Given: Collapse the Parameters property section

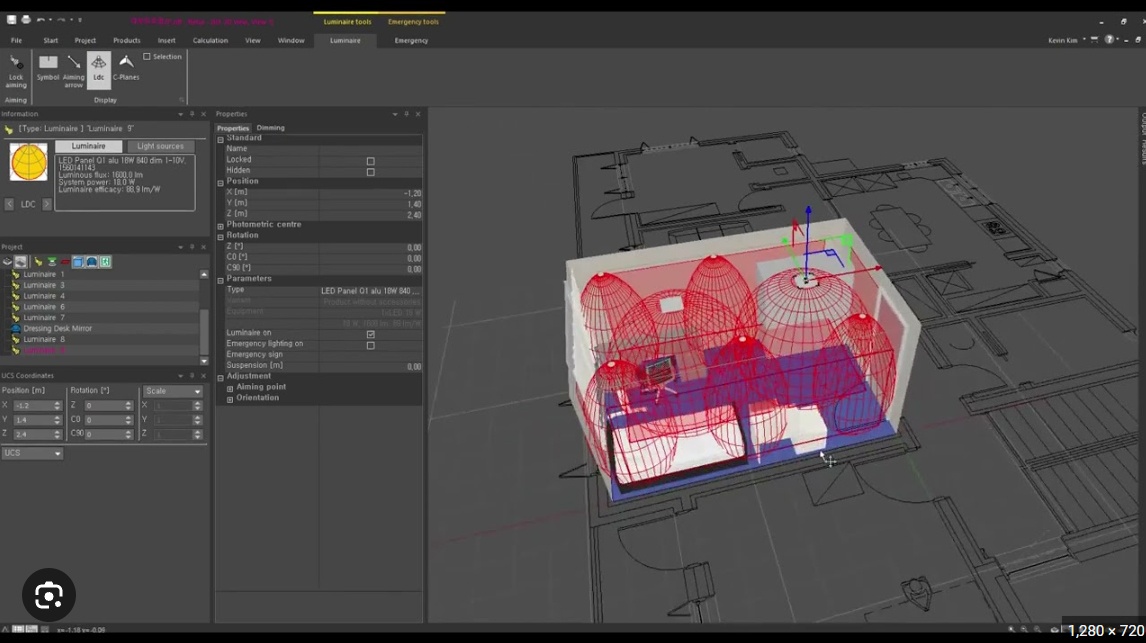Looking at the screenshot, I should tap(221, 280).
